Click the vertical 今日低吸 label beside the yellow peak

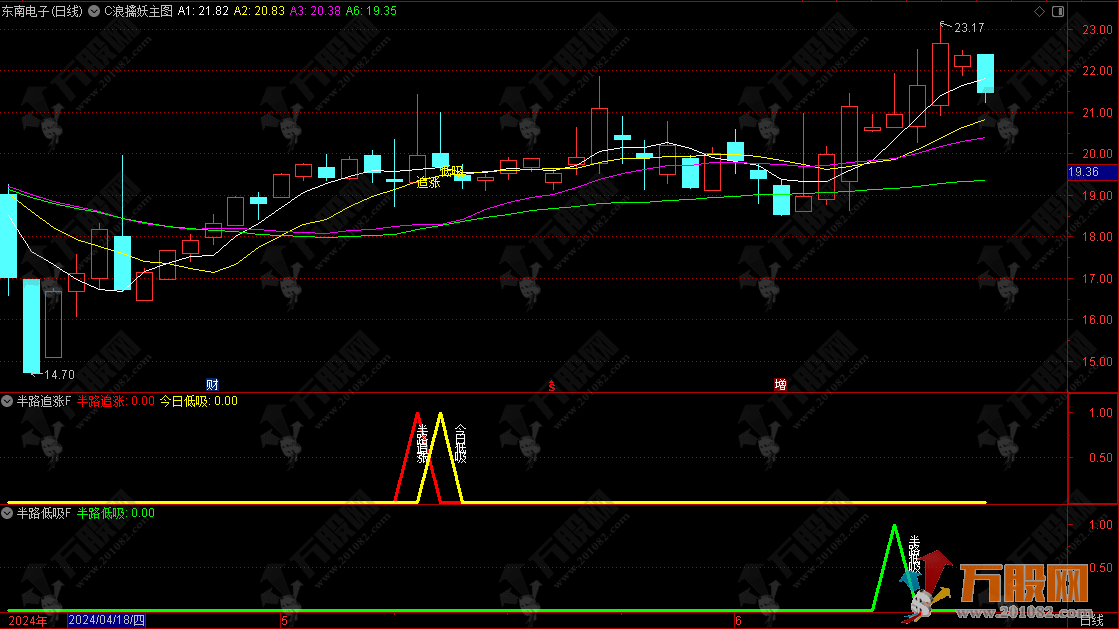point(460,443)
